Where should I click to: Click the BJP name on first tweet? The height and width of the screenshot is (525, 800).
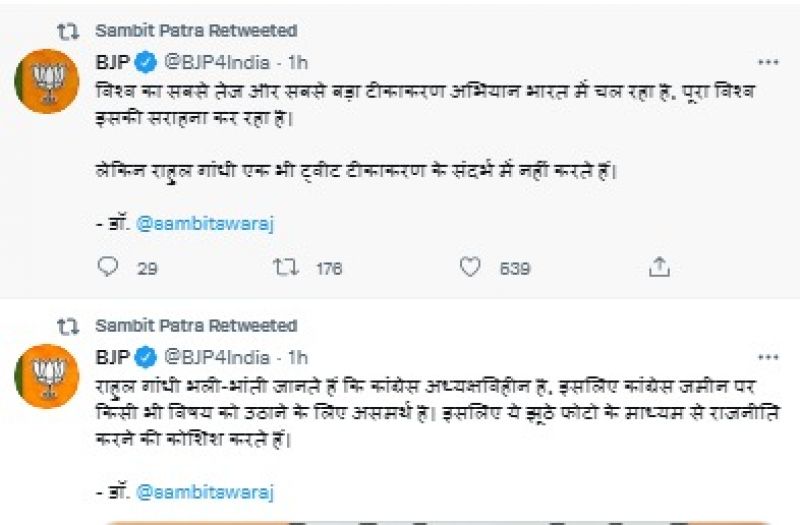click(112, 62)
